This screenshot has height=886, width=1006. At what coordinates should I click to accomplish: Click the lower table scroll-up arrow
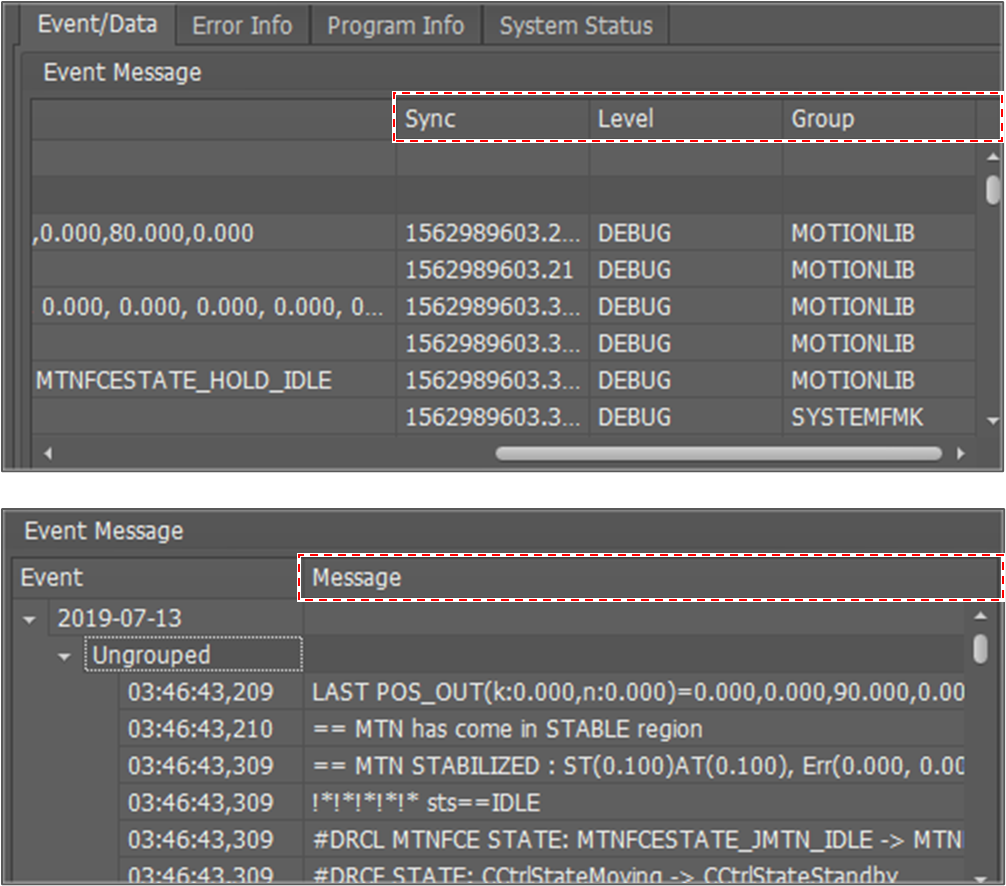click(980, 617)
